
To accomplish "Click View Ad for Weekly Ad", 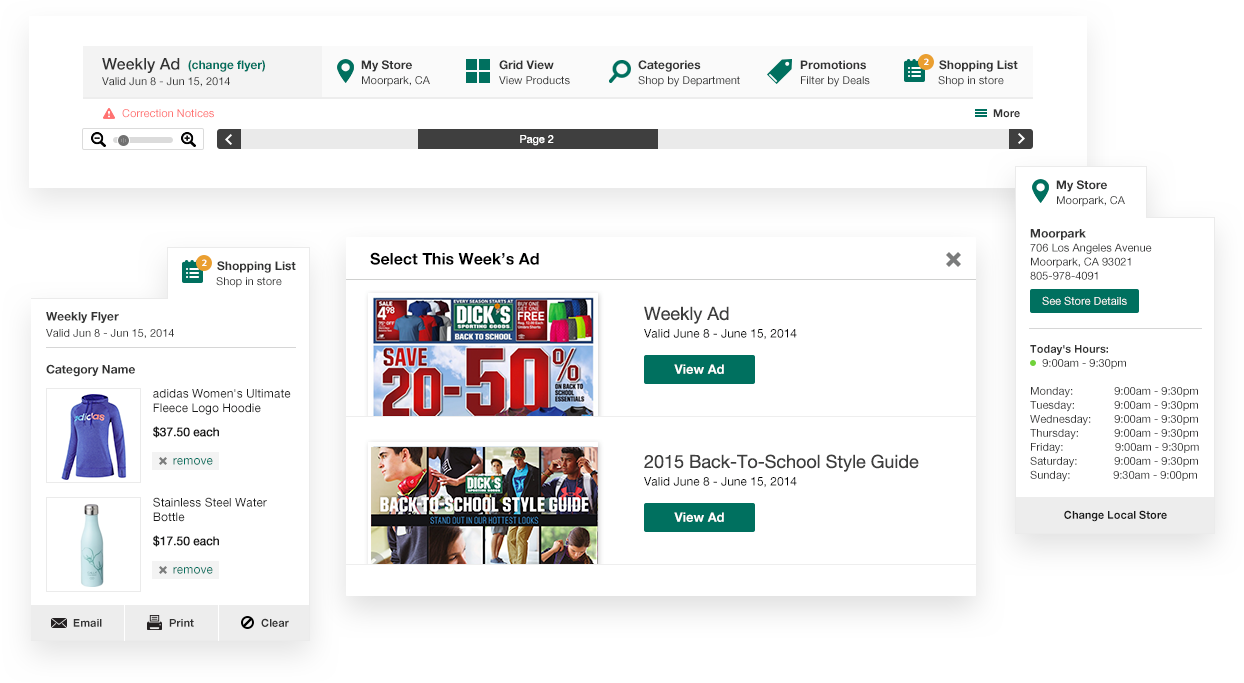I will 699,370.
